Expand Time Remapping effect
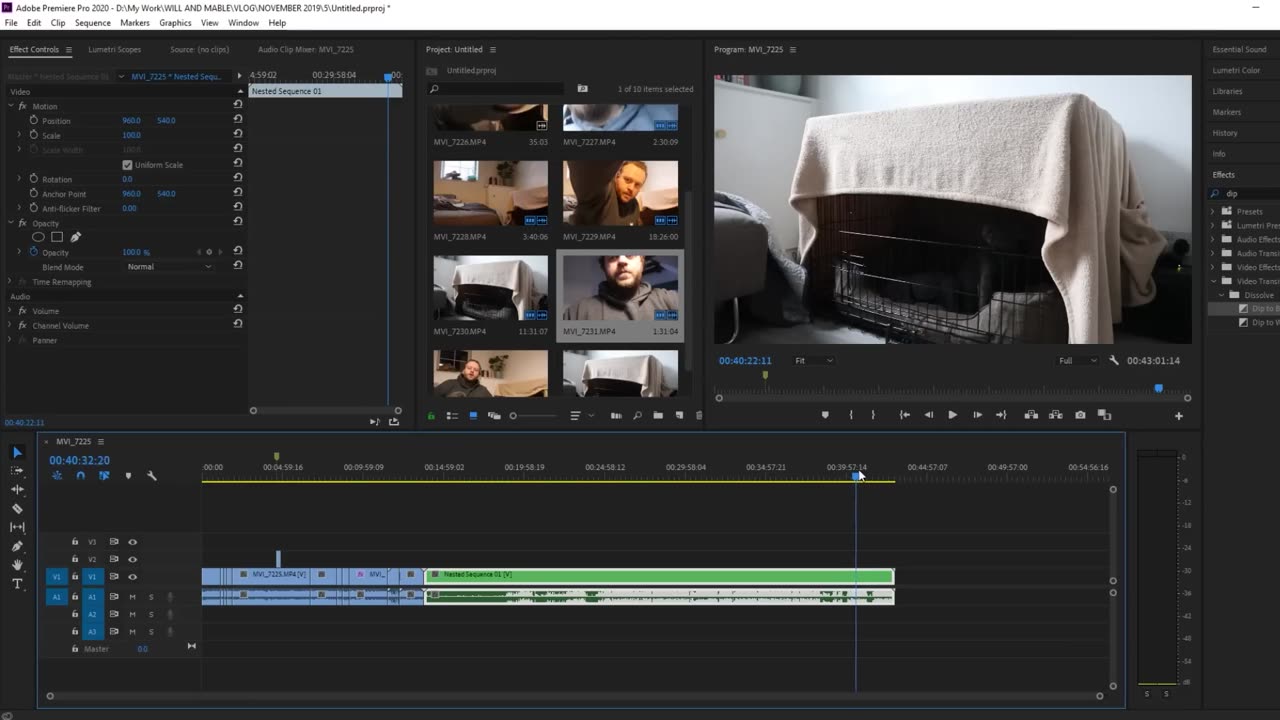Screen dimensions: 1280x720 click(11, 282)
